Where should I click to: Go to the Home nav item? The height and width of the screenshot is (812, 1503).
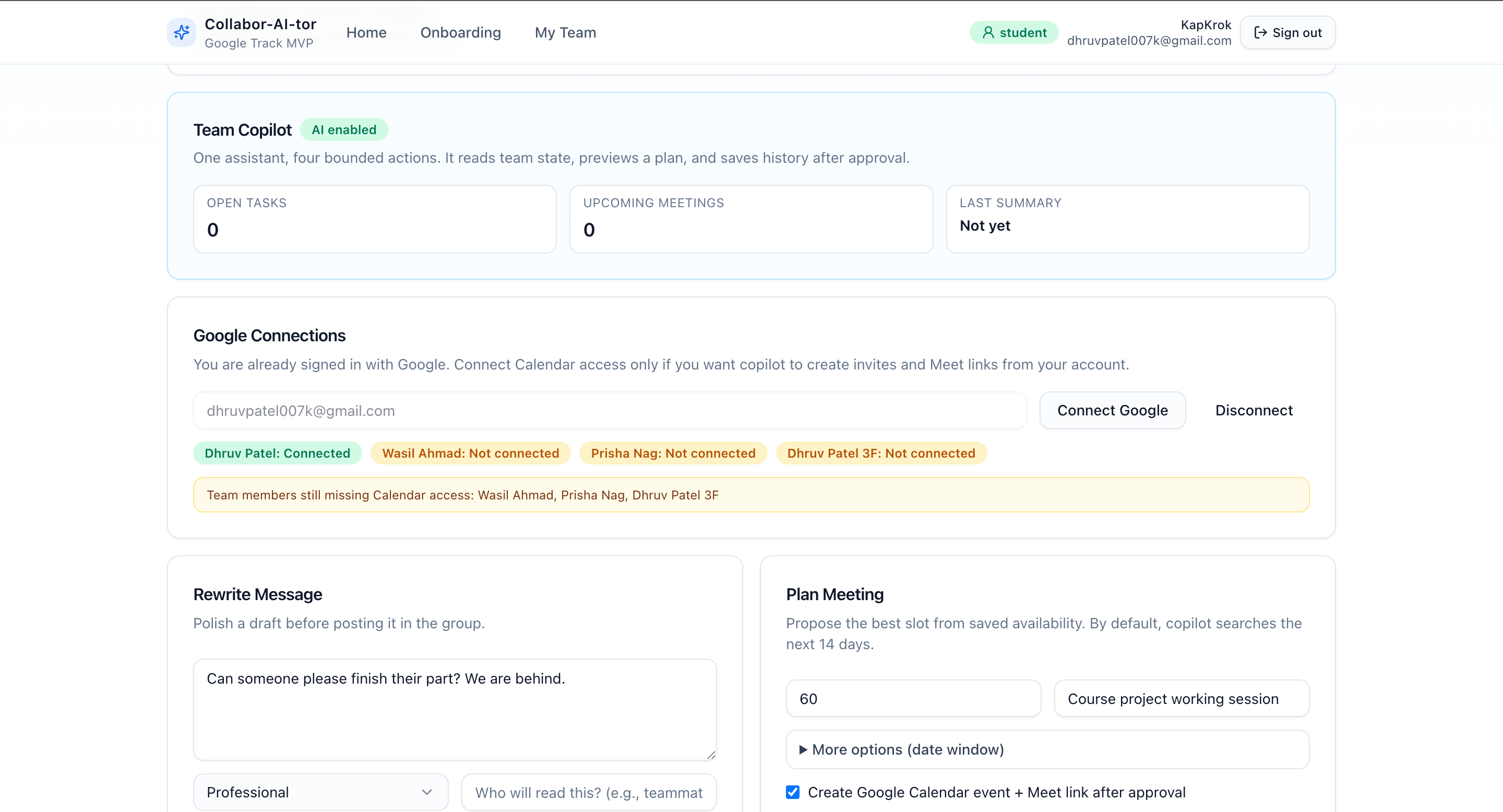[x=366, y=33]
